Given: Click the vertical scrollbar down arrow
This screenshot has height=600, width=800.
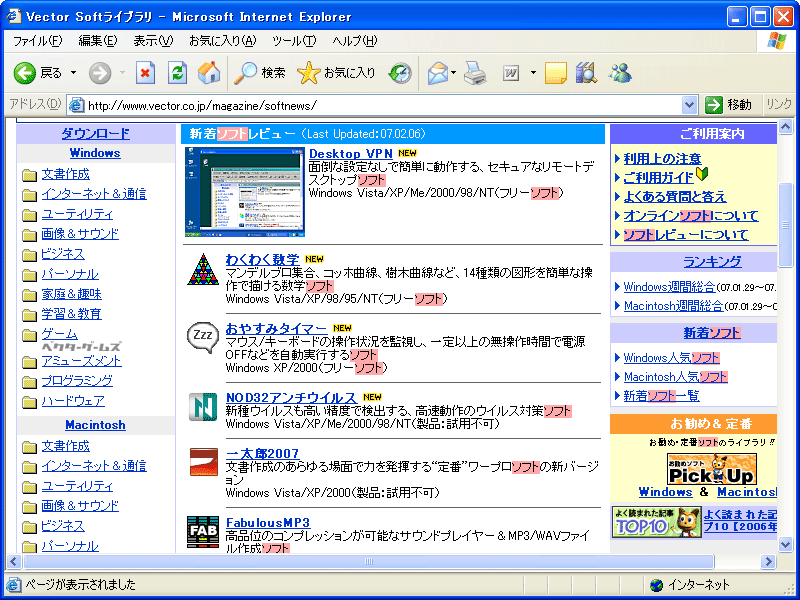Looking at the screenshot, I should click(786, 545).
